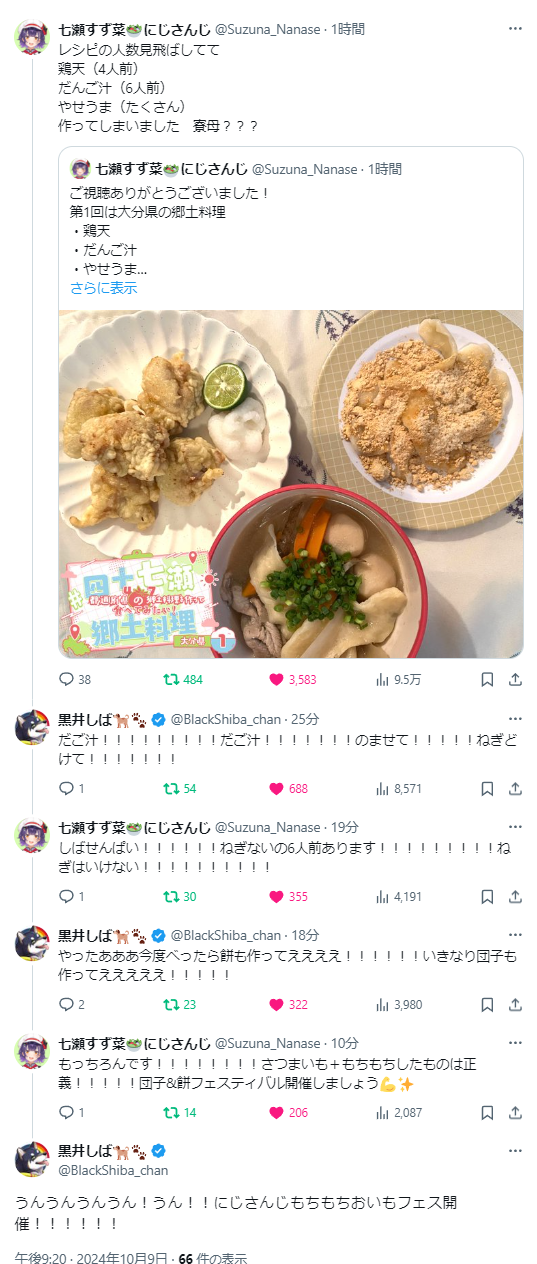Share the main tweet with food photo
Viewport: 537px width, 1264px height.
[x=515, y=680]
